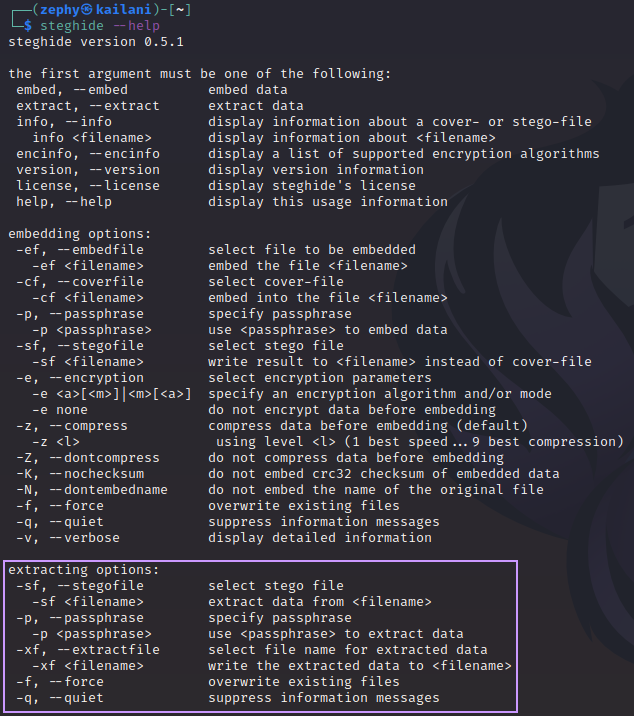Click the dollar sign prompt symbol

28,26
